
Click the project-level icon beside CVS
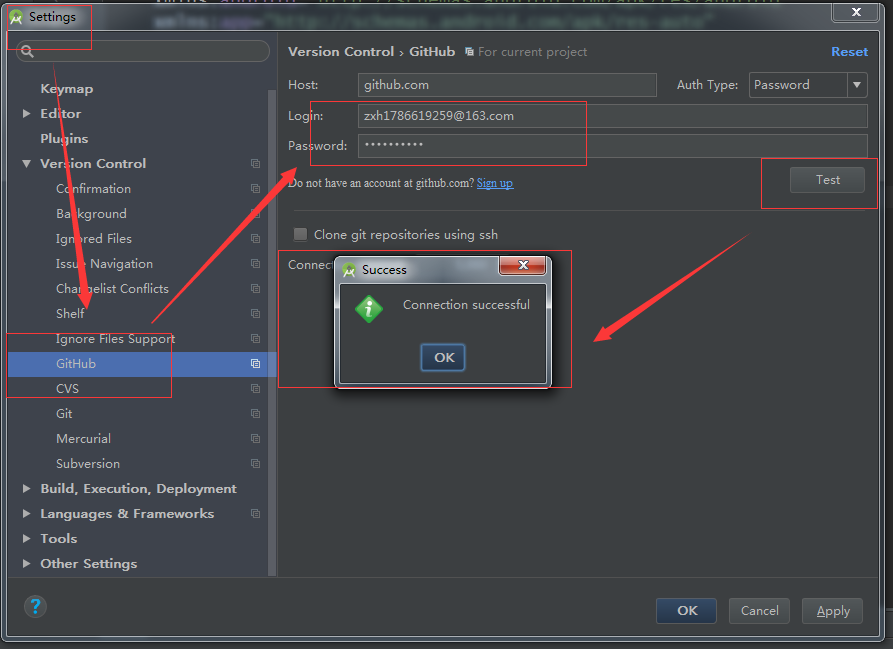pyautogui.click(x=255, y=389)
